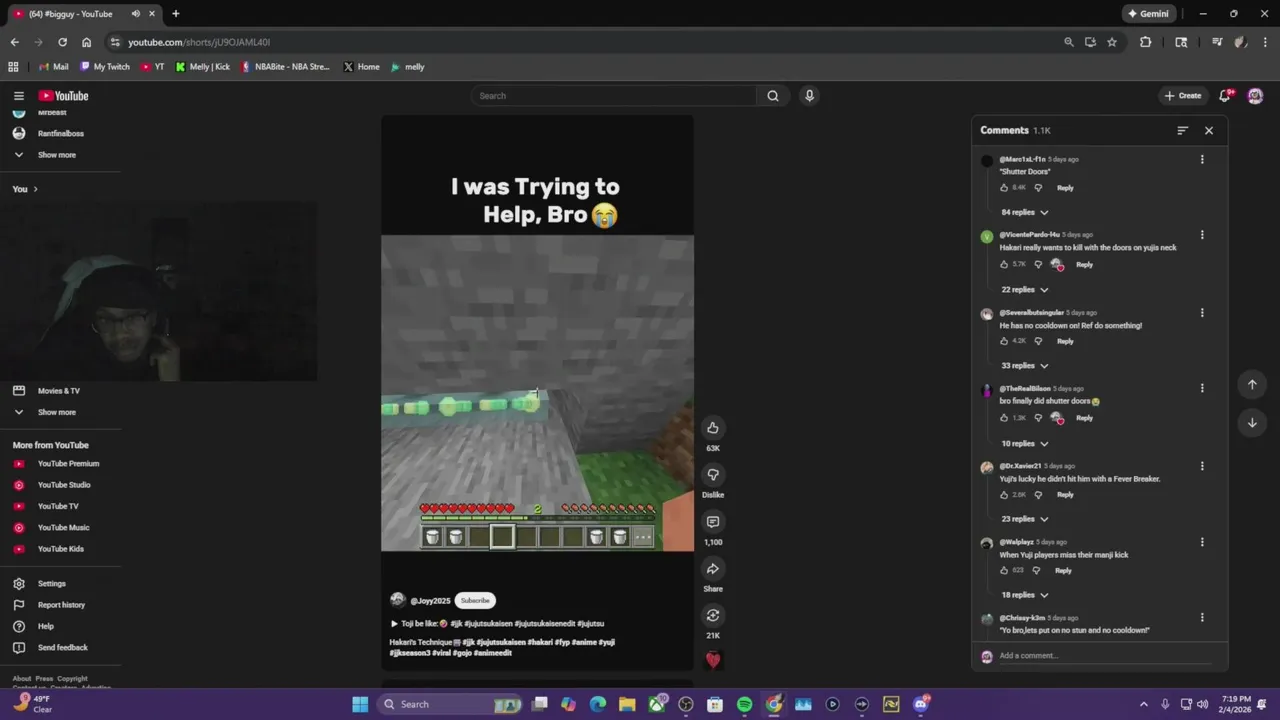
Task: Open options for Dr.Xavier21 comment
Action: (1202, 466)
